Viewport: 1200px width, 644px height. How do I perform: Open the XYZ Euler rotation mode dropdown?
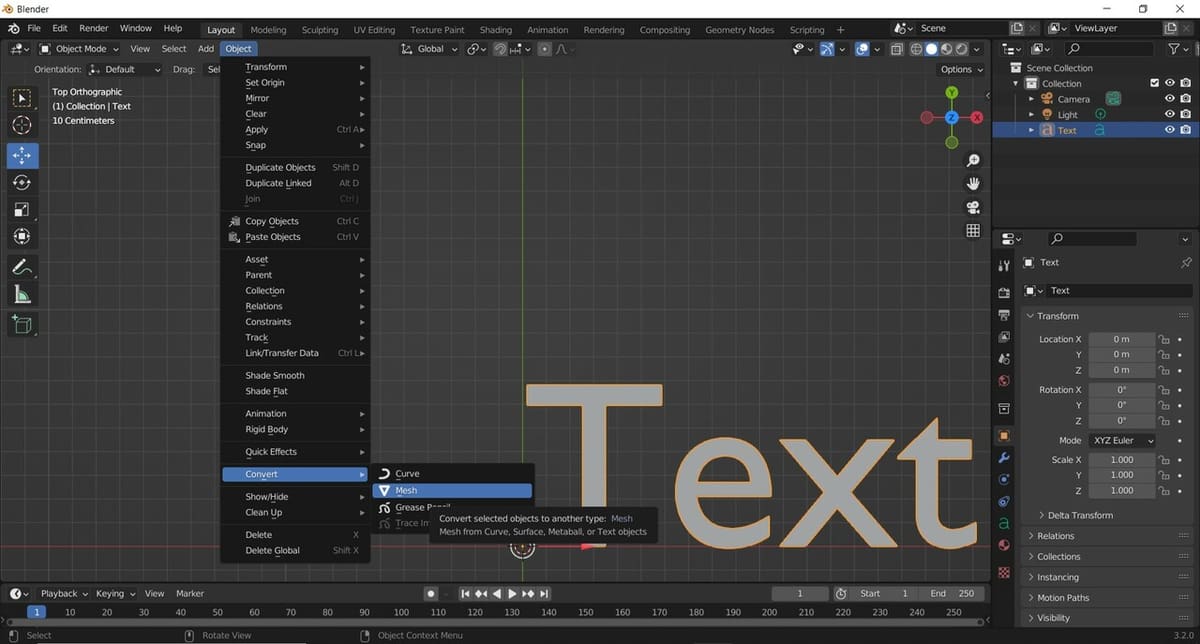tap(1122, 440)
